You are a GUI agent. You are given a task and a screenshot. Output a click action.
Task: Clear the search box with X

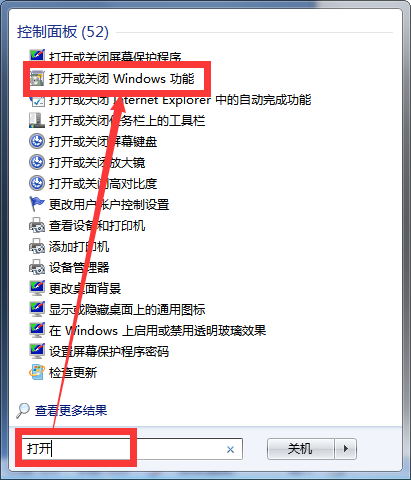230,450
